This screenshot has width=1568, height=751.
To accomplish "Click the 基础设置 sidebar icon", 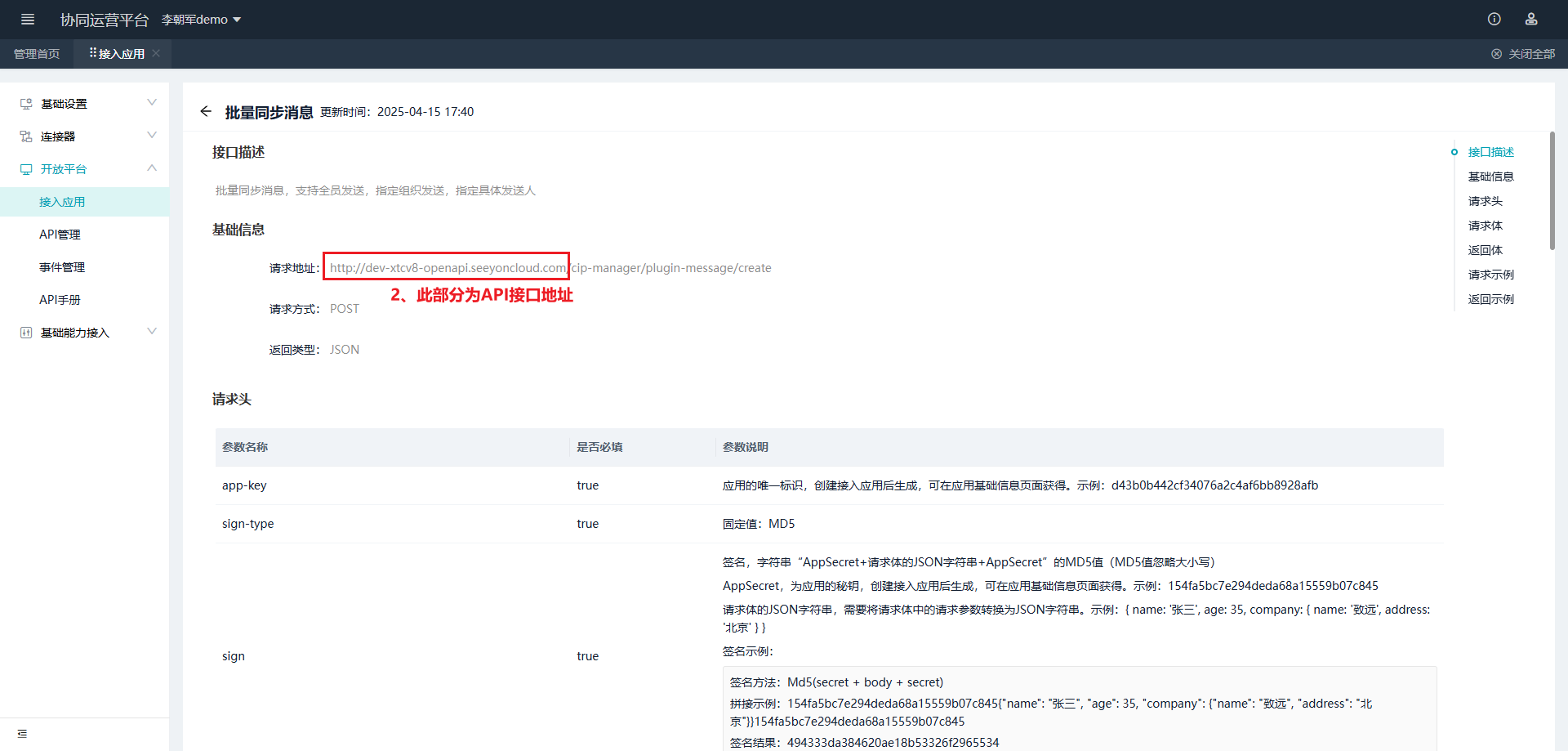I will point(26,104).
